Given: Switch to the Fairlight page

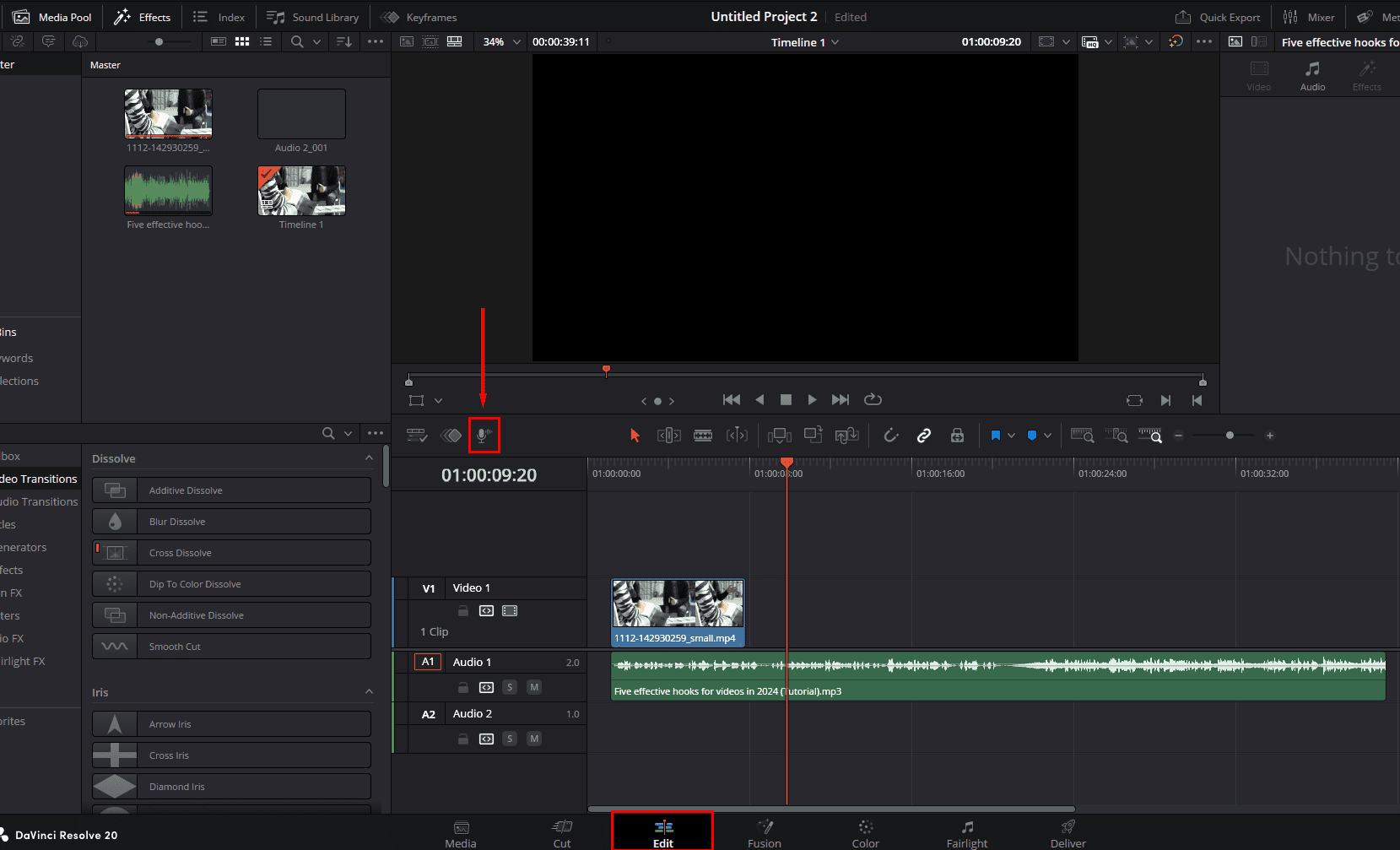Looking at the screenshot, I should pos(966,831).
